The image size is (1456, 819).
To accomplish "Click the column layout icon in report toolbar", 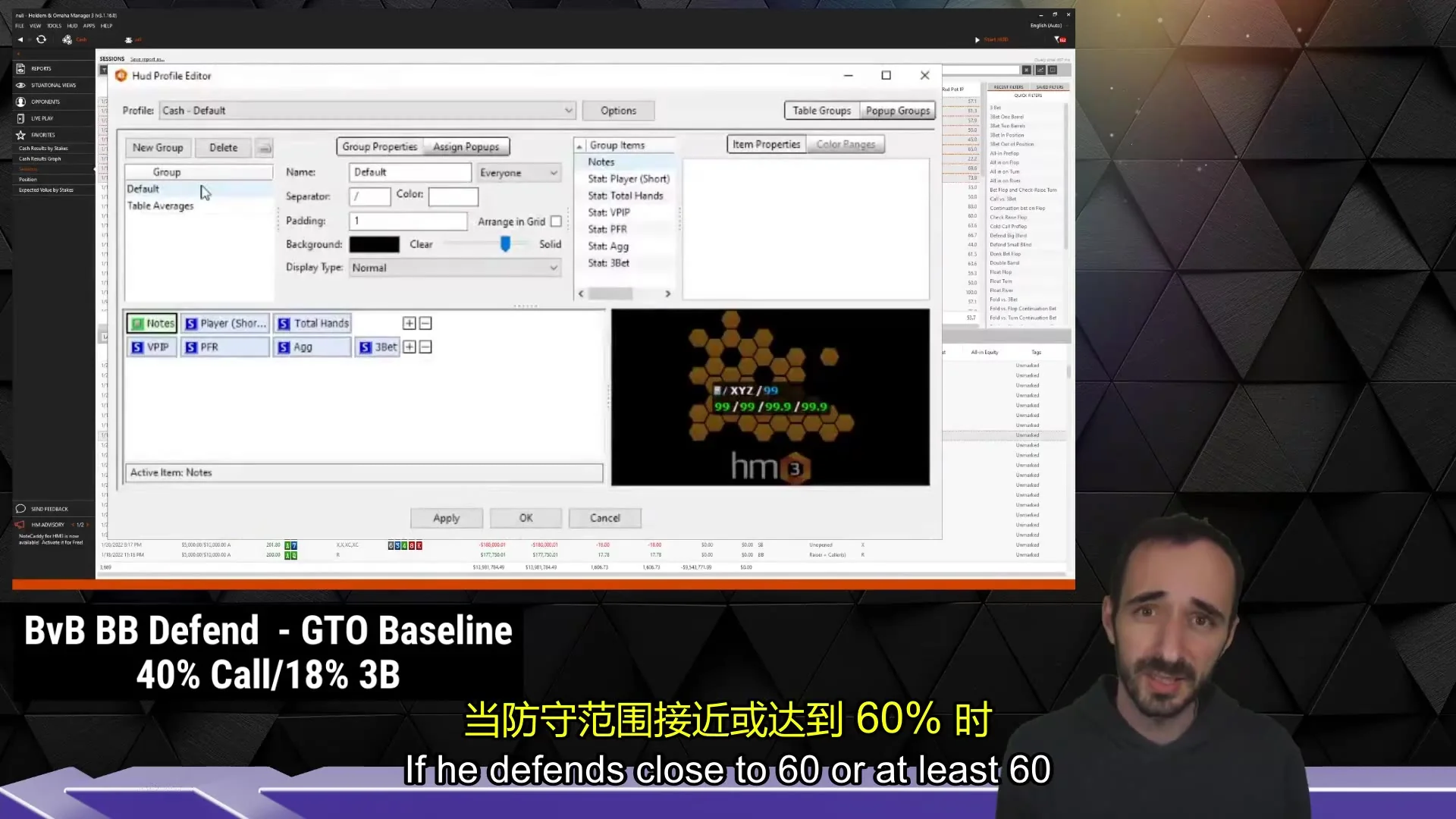I will 1053,70.
